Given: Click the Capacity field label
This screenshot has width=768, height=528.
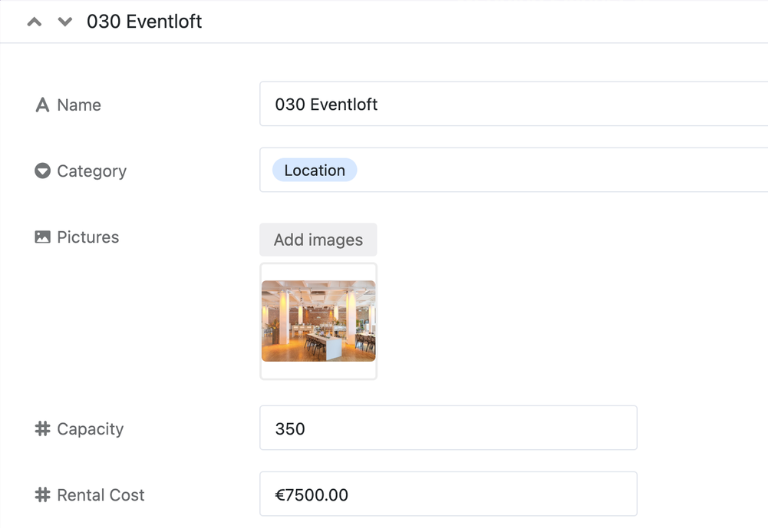Looking at the screenshot, I should pos(90,429).
